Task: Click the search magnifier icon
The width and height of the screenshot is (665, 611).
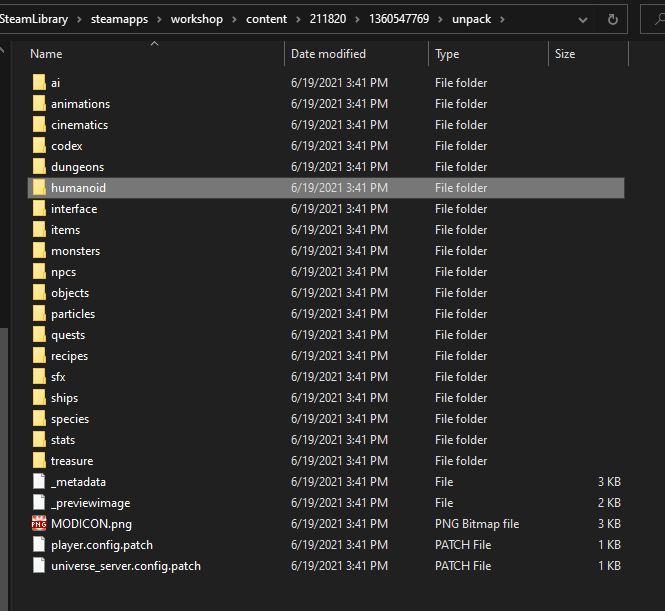Action: (x=659, y=19)
